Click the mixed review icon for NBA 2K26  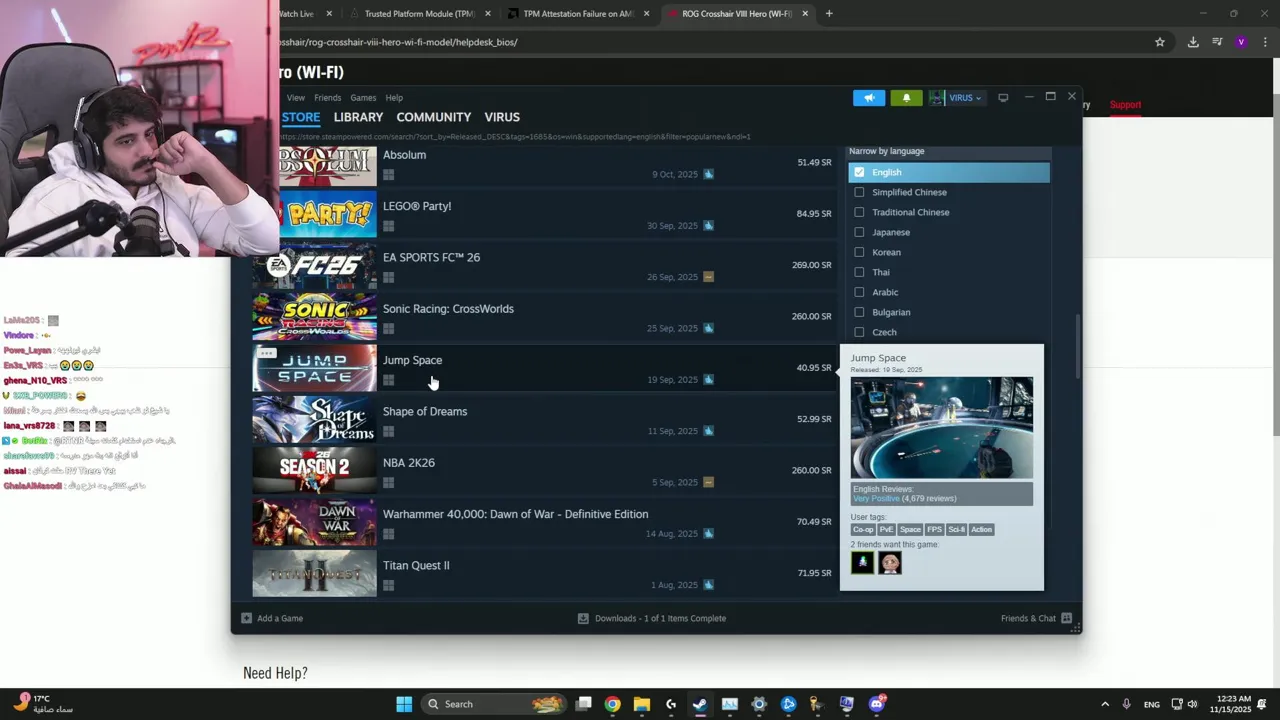click(708, 482)
